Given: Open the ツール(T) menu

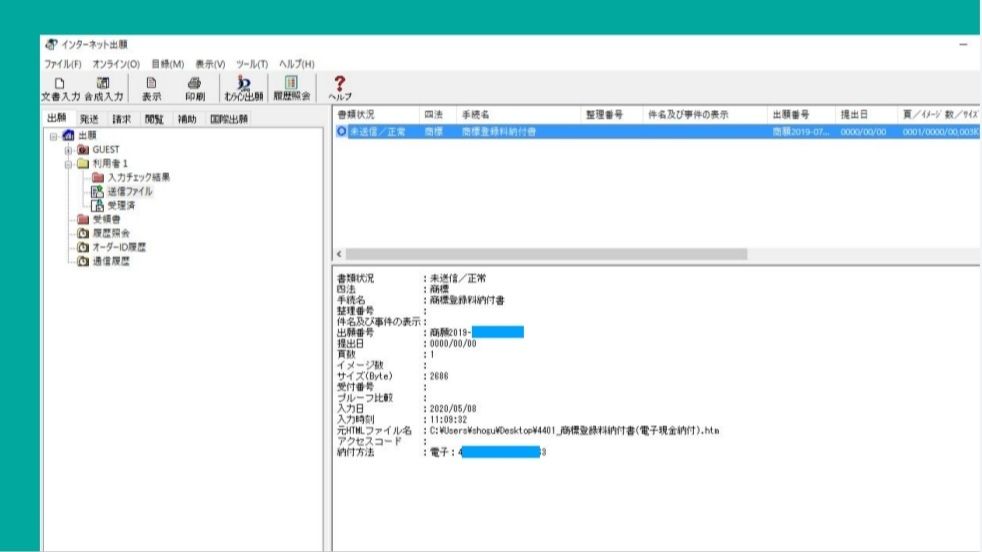Looking at the screenshot, I should pyautogui.click(x=254, y=64).
